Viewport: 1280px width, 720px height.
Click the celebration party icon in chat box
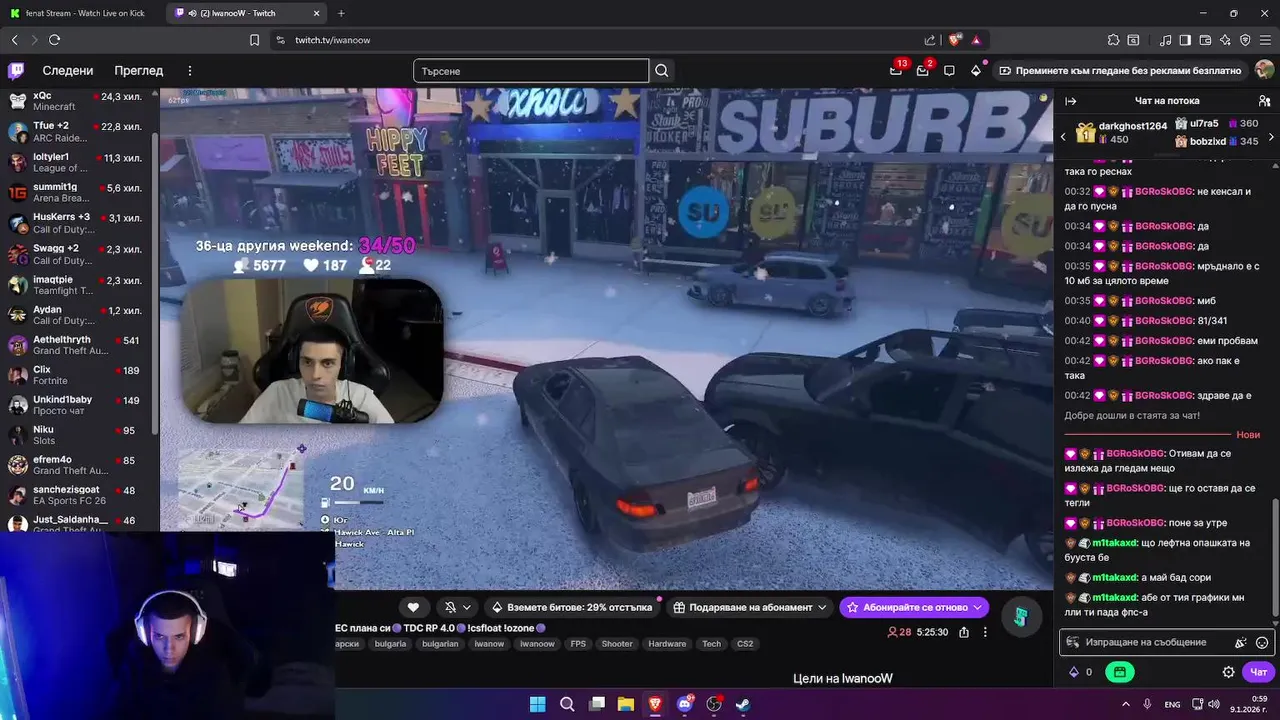pos(1241,643)
